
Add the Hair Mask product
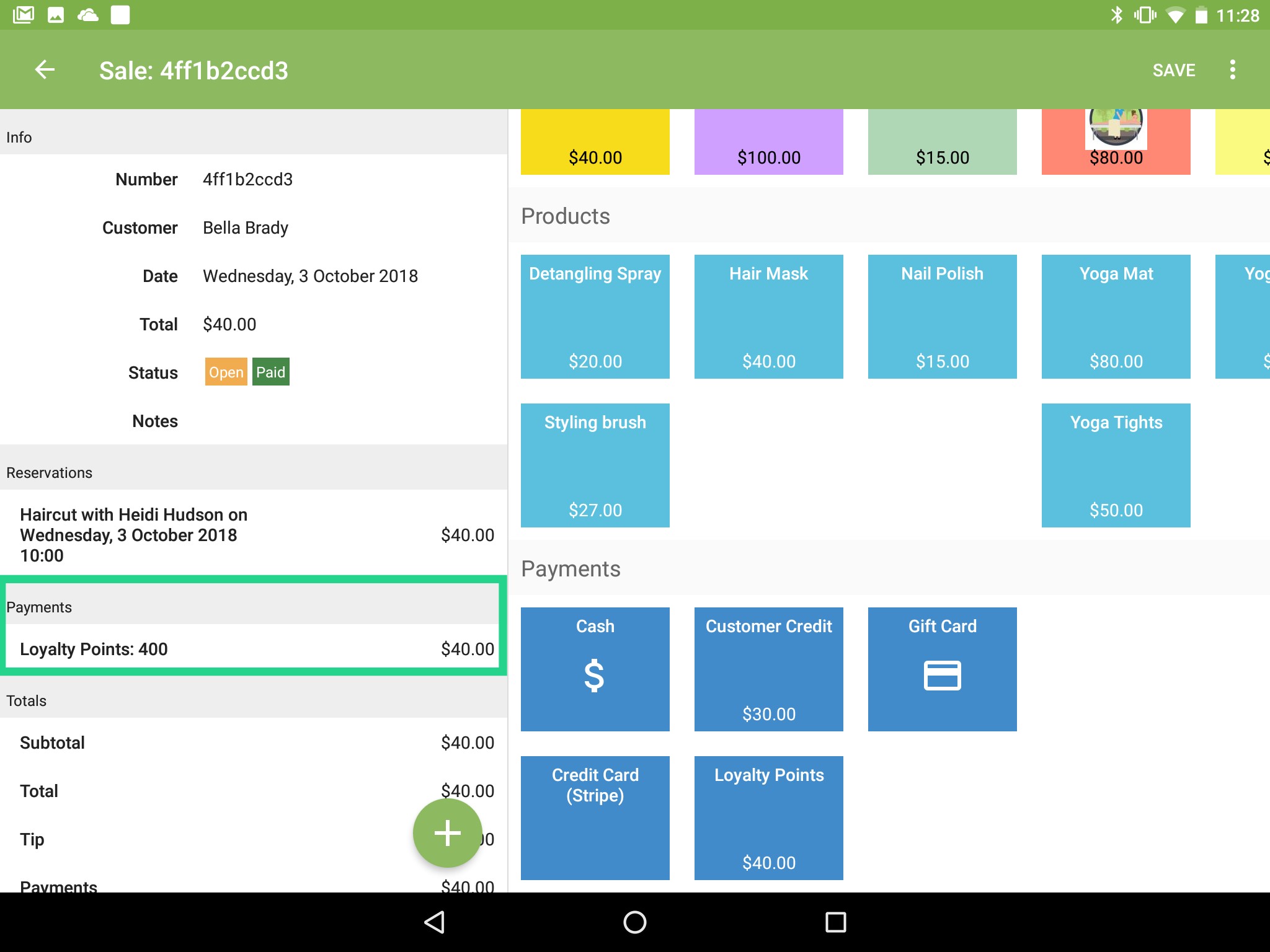point(768,316)
